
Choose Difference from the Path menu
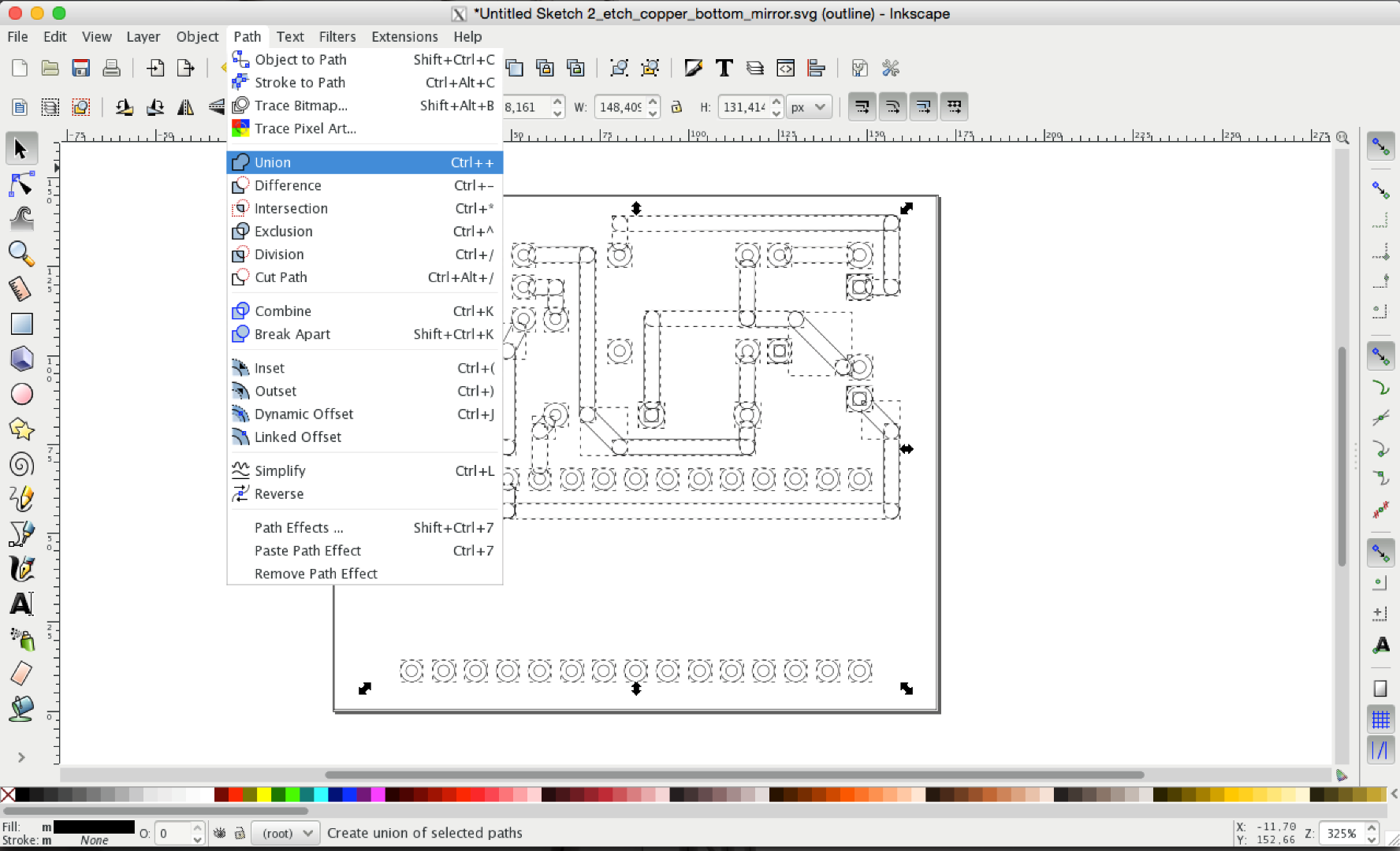(365, 185)
